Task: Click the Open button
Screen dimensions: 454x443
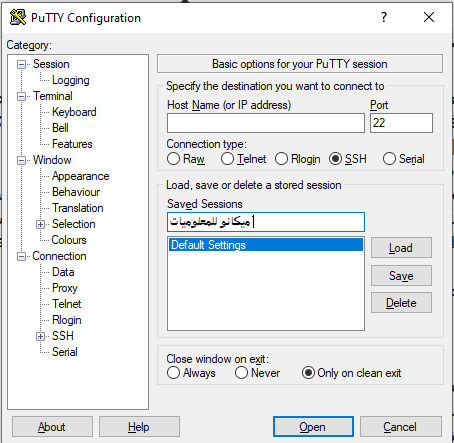Action: coord(313,427)
